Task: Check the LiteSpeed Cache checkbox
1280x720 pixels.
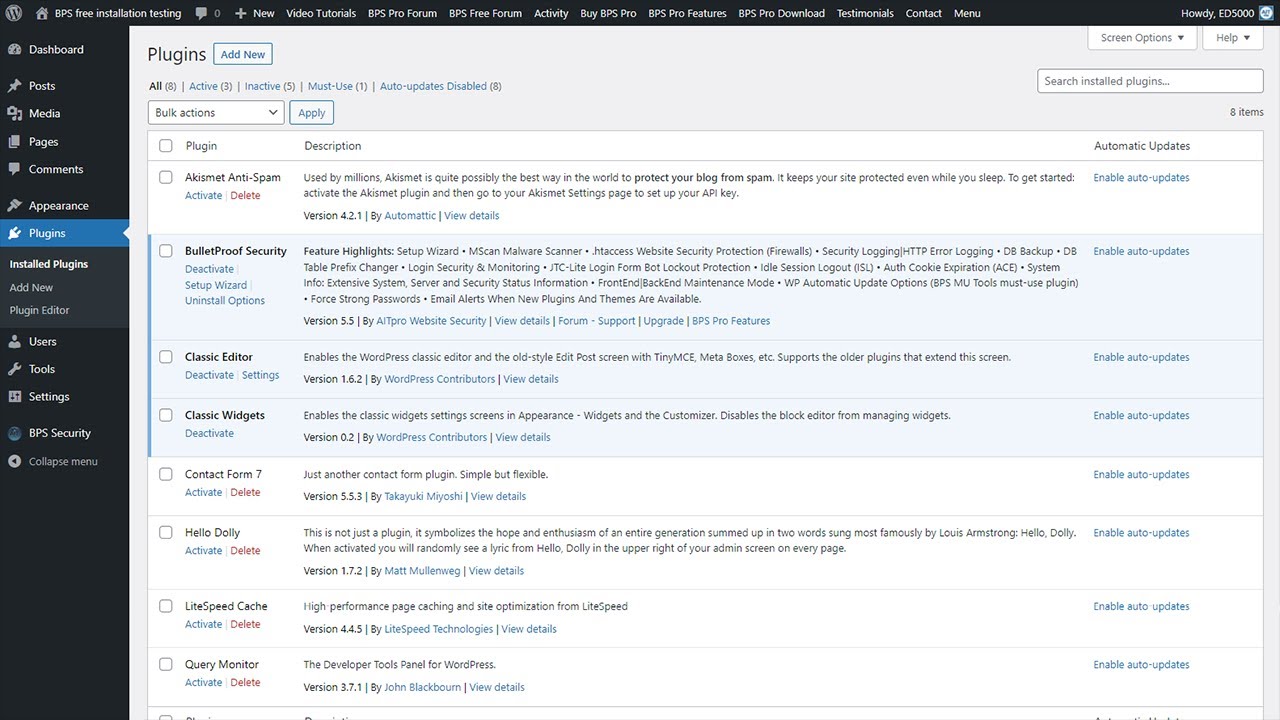Action: (x=166, y=606)
